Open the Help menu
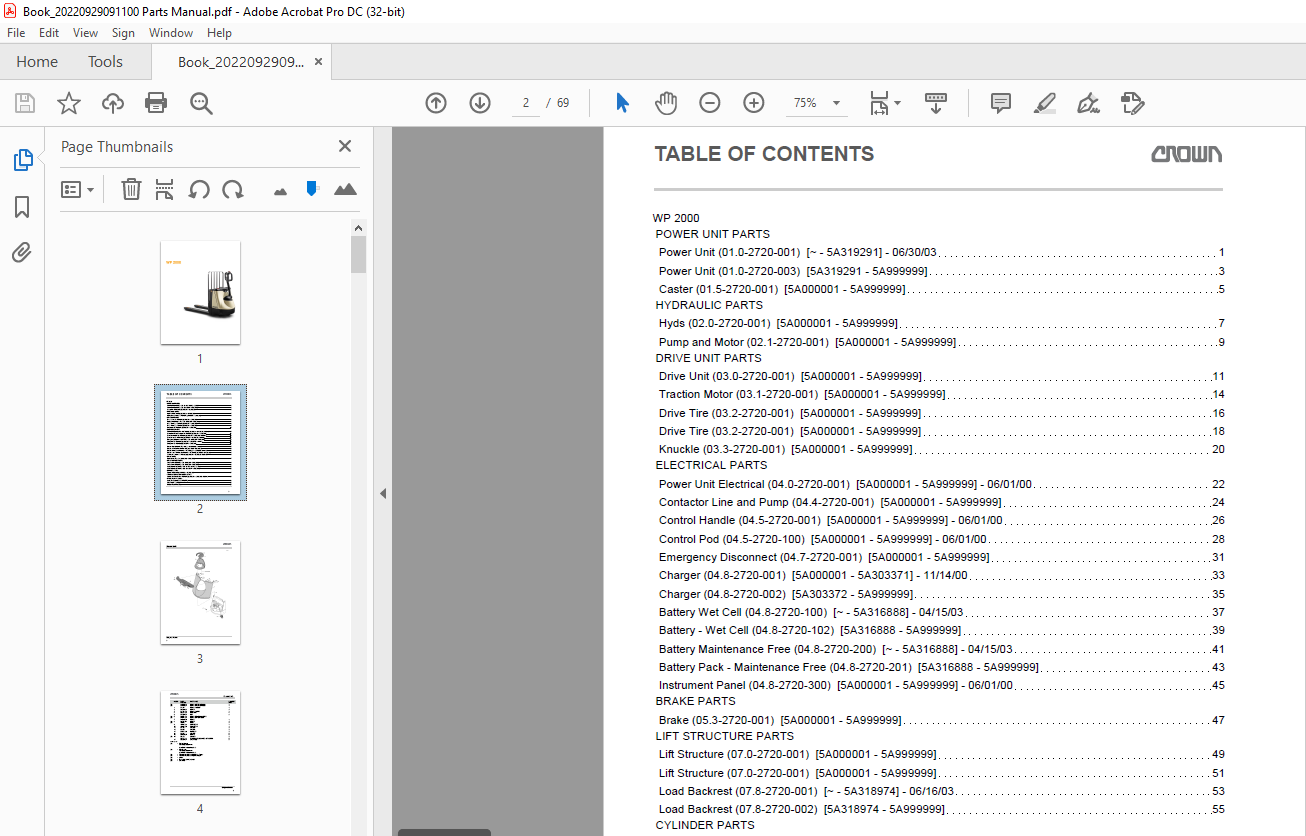 pyautogui.click(x=219, y=33)
